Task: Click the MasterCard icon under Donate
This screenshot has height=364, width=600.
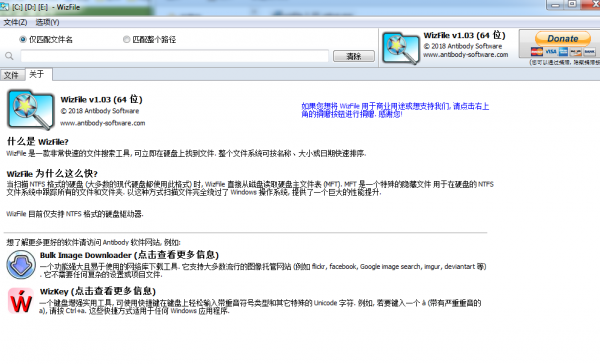Action: pos(537,52)
